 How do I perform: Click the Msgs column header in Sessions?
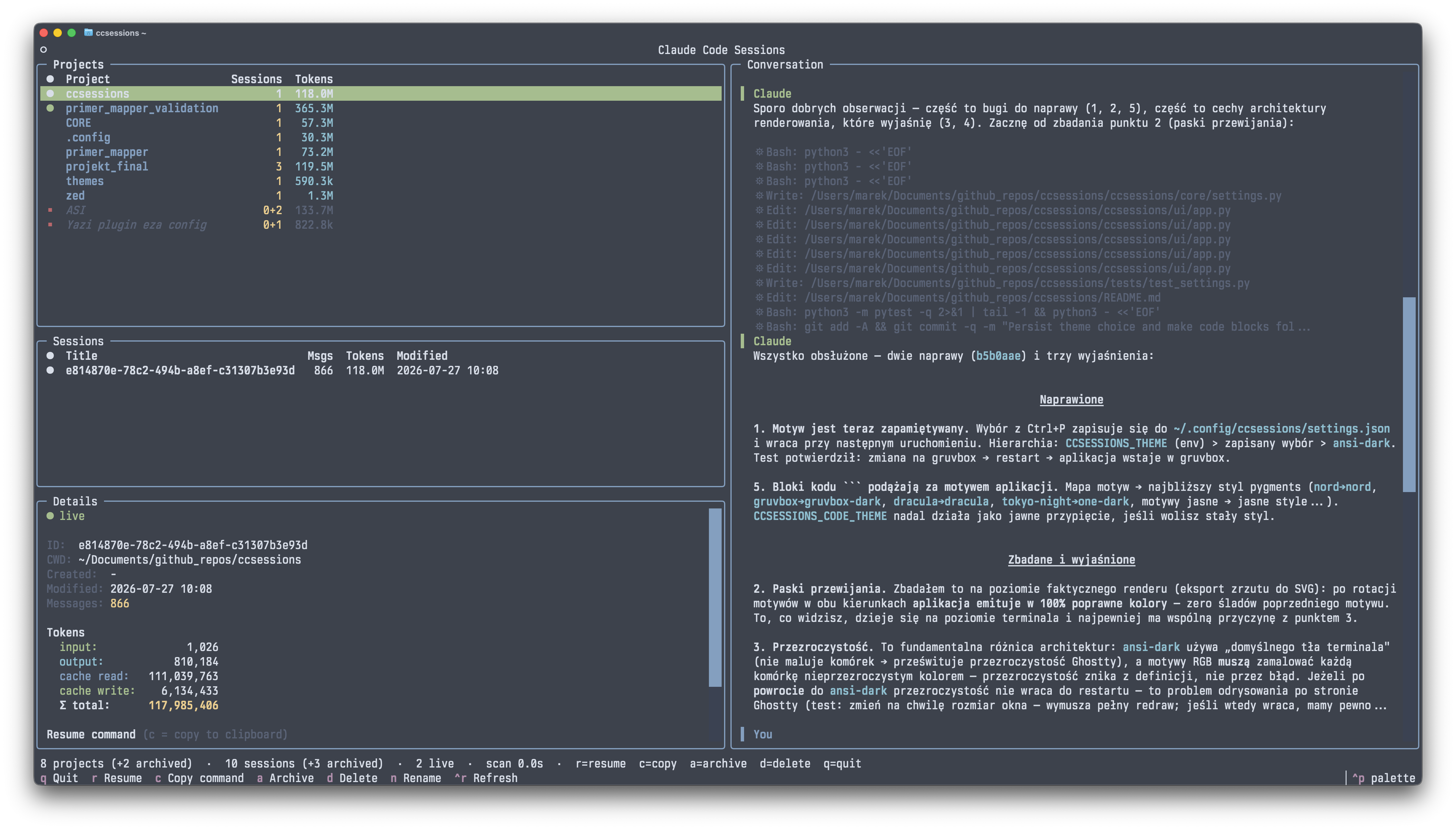[320, 356]
